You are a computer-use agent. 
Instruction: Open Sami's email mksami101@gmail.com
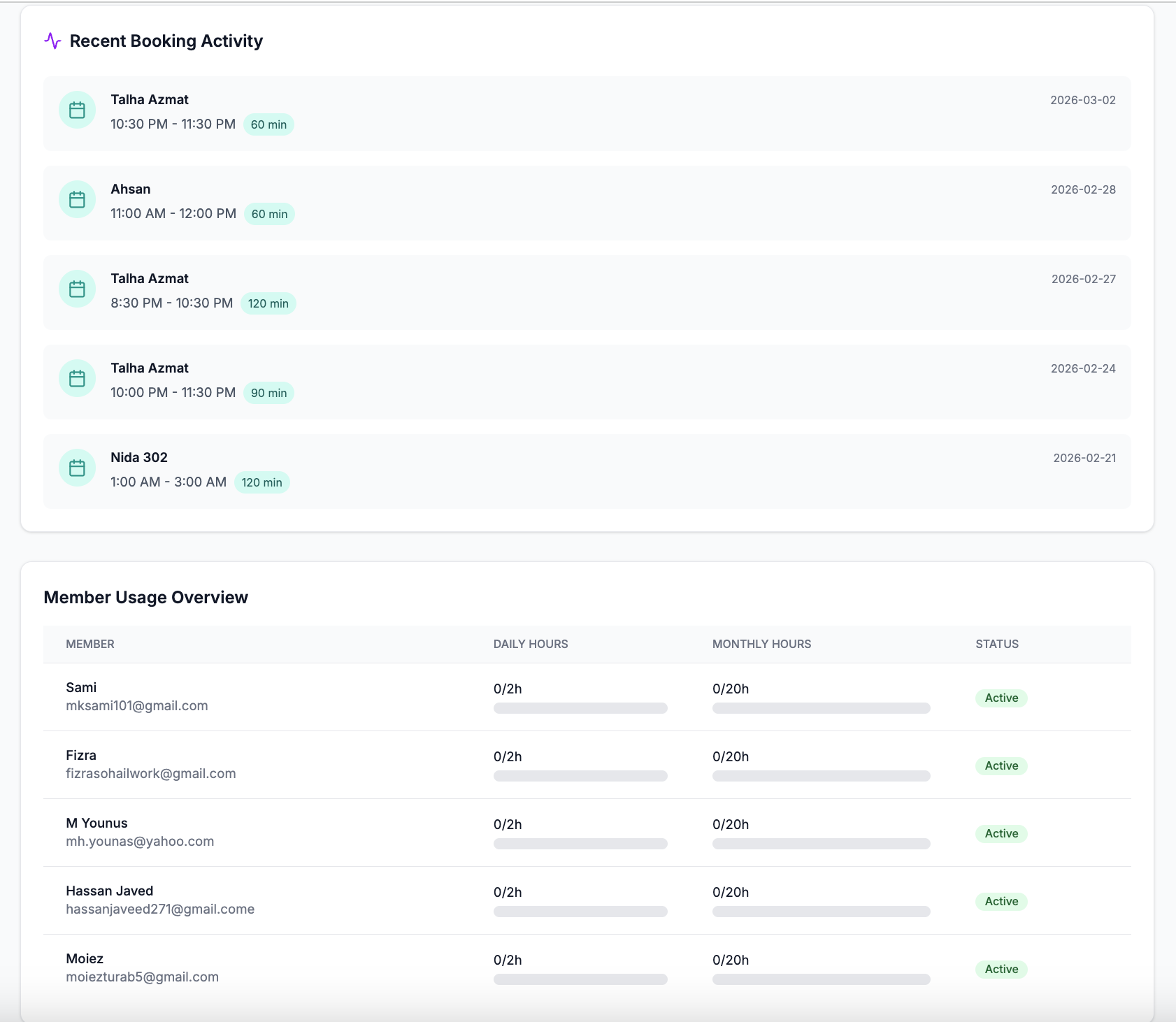pos(137,706)
